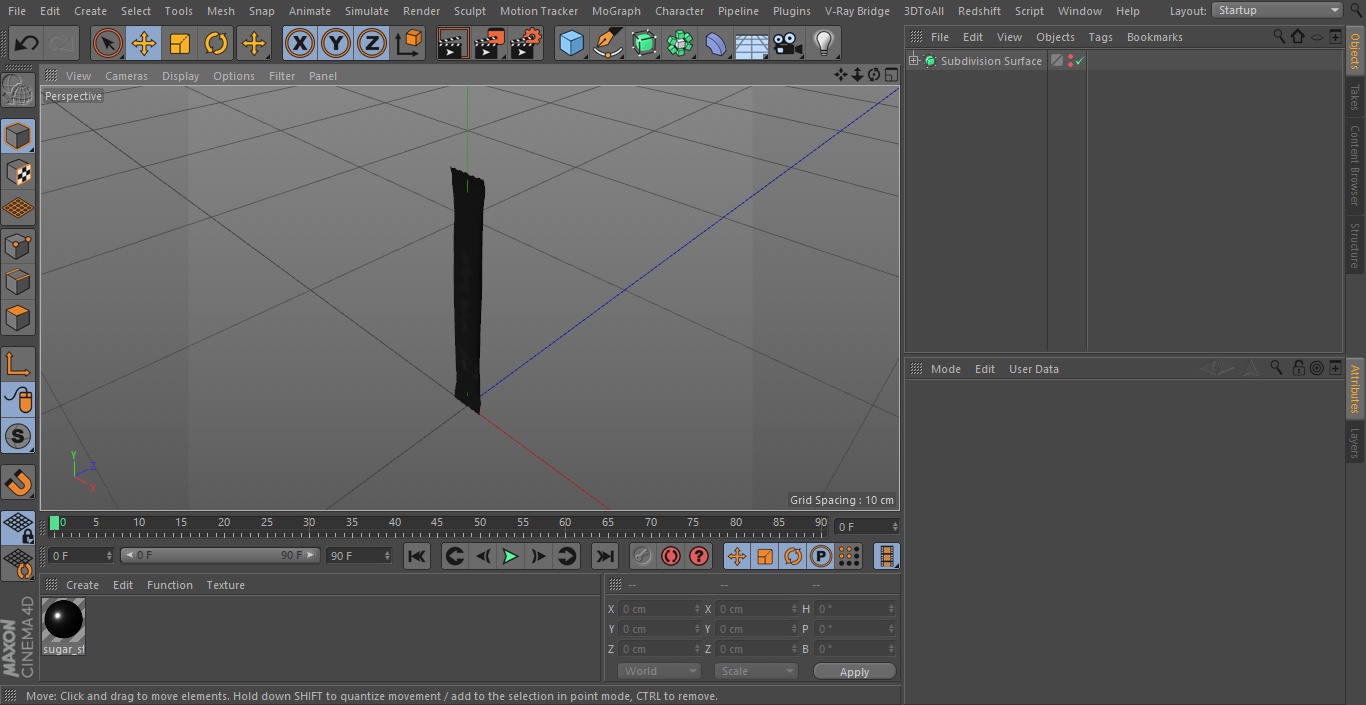Toggle Viewport Solo S button

tap(18, 436)
